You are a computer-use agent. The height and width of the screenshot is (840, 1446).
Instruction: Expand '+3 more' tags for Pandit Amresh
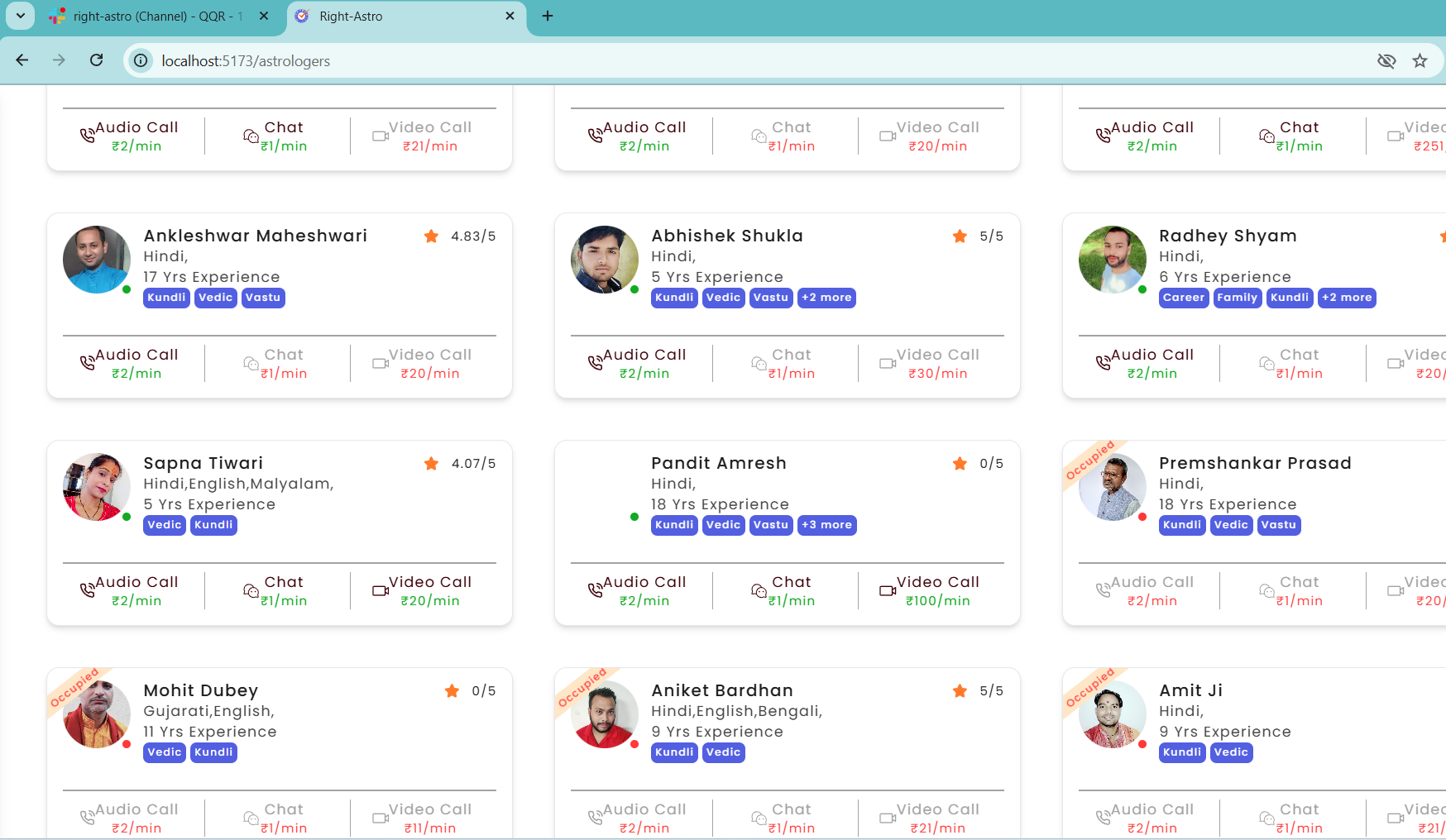826,525
